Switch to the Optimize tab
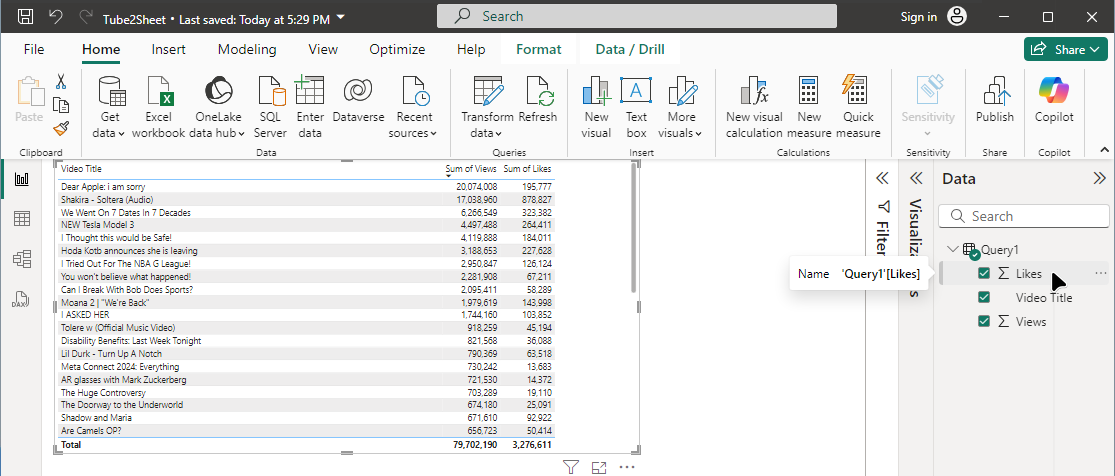 [397, 50]
